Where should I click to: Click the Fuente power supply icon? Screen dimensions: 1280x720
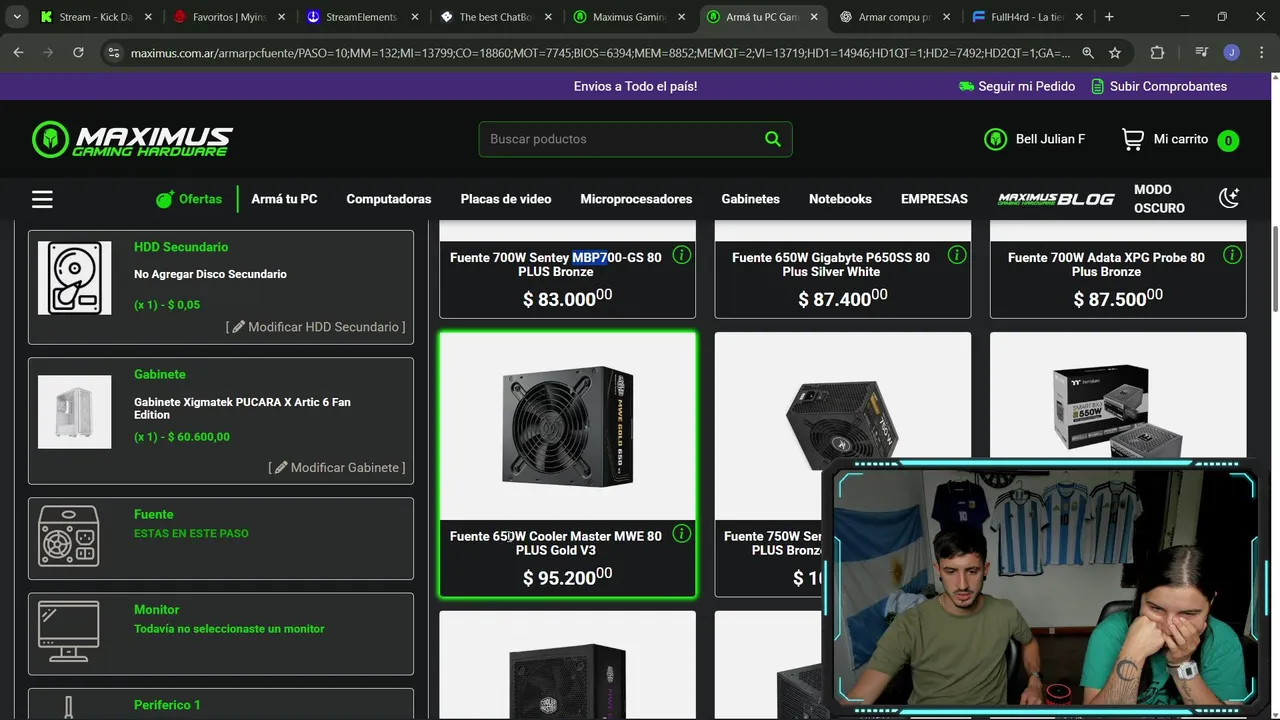point(68,536)
